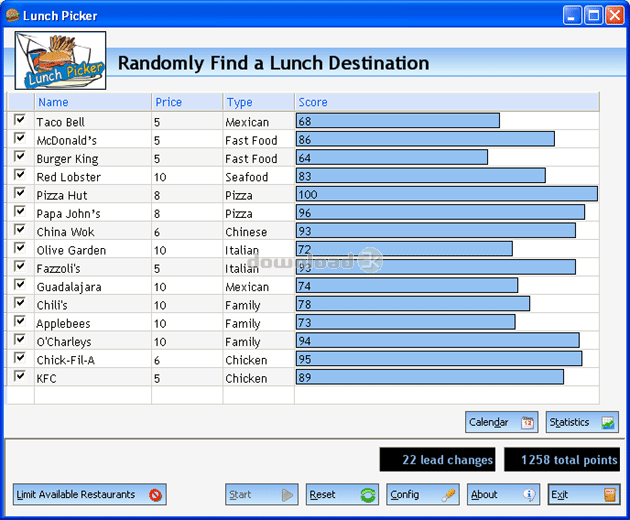Screen dimensions: 630x520
Task: Toggle the Burger King checkbox
Action: pos(19,156)
